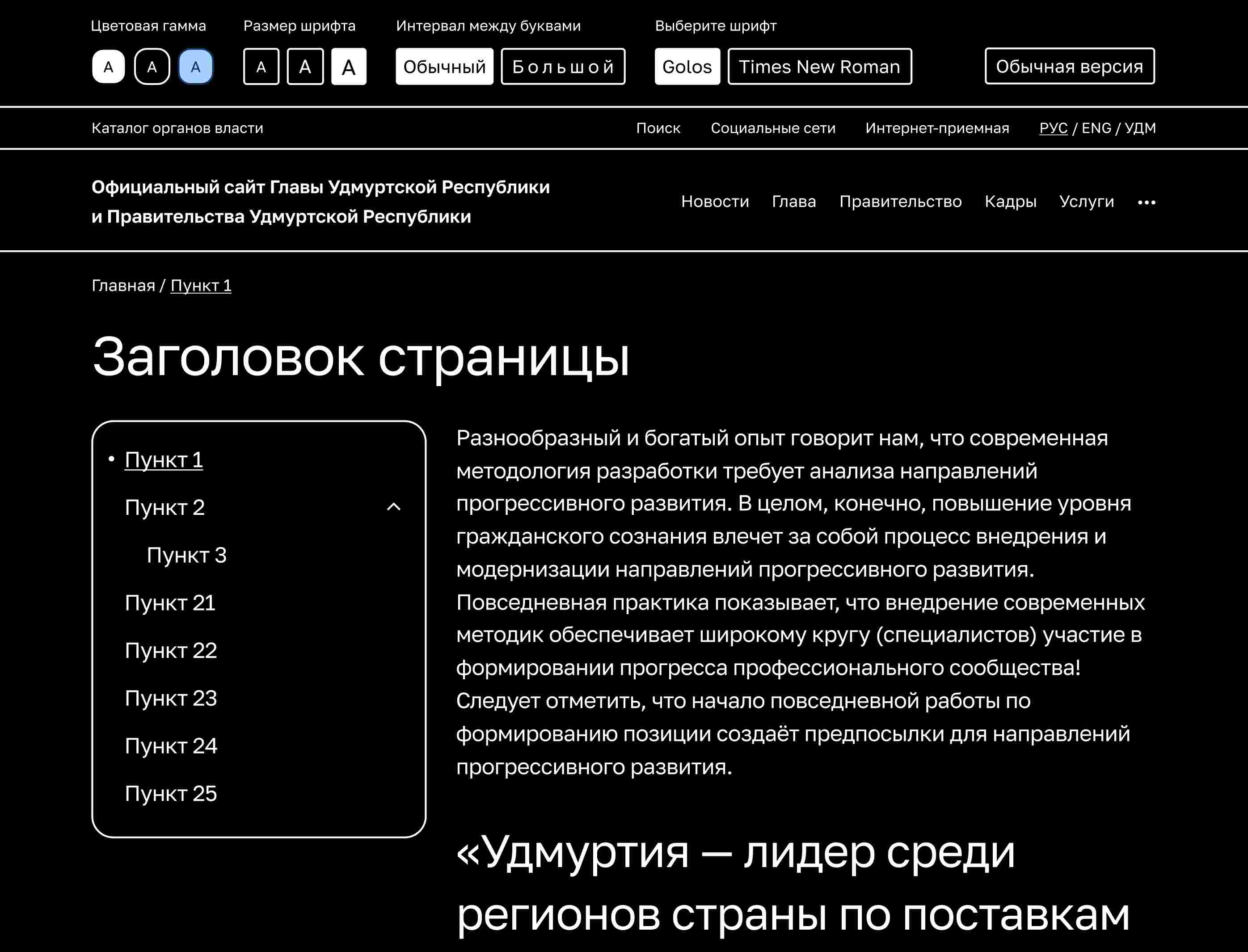This screenshot has width=1248, height=952.
Task: Set letter spacing to Большой
Action: pyautogui.click(x=563, y=67)
